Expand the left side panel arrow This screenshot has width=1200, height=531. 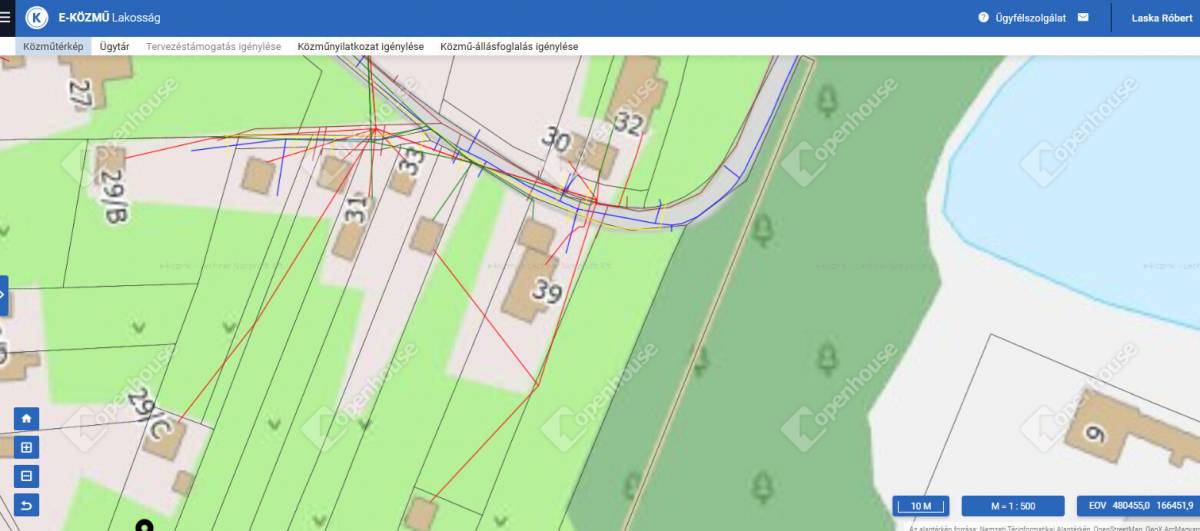point(4,295)
